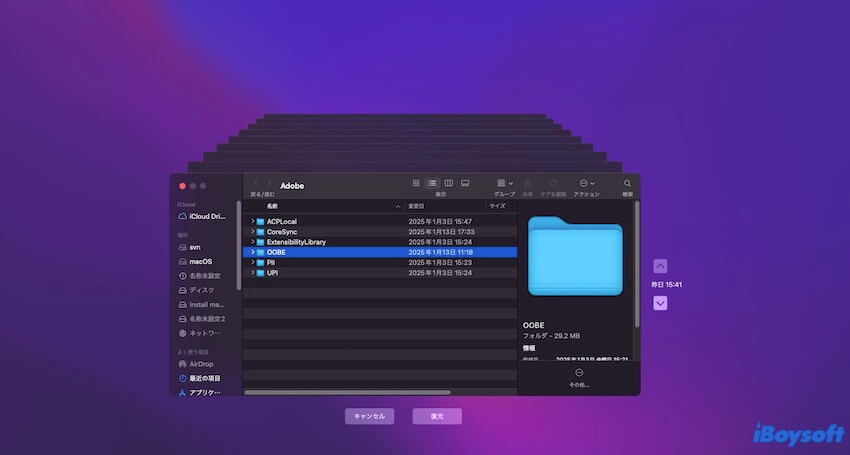Click the large OOBE folder preview thumbnail
The image size is (850, 455).
tap(575, 256)
